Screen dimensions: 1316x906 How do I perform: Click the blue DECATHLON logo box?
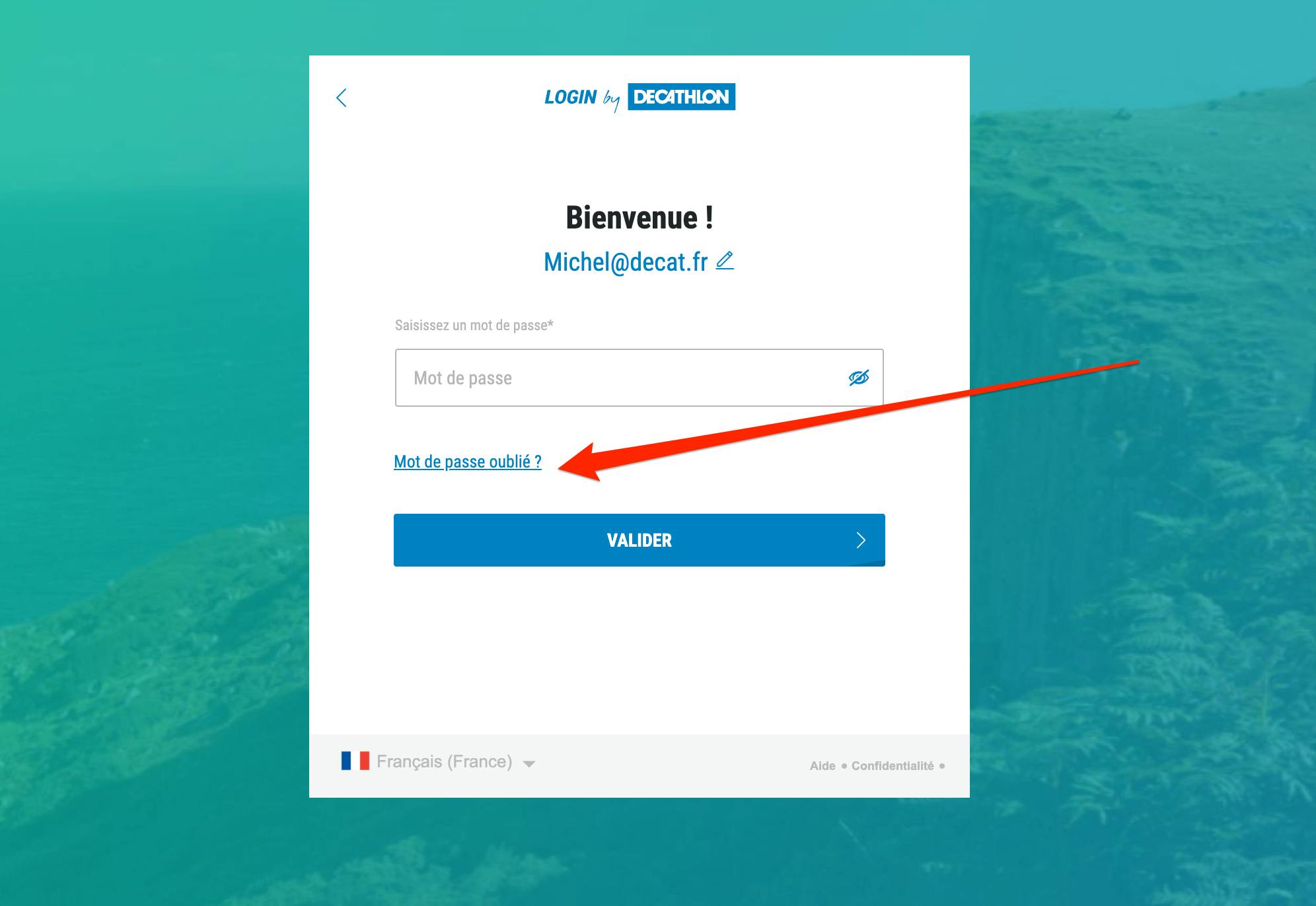coord(681,97)
